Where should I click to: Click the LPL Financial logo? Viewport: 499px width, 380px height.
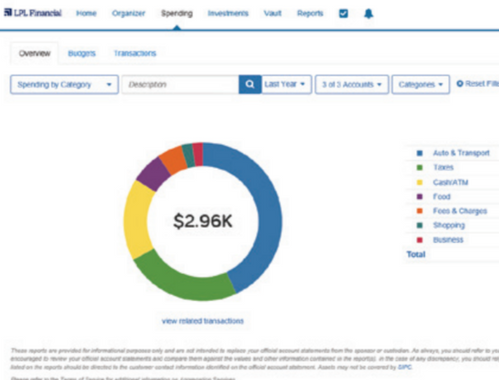33,13
